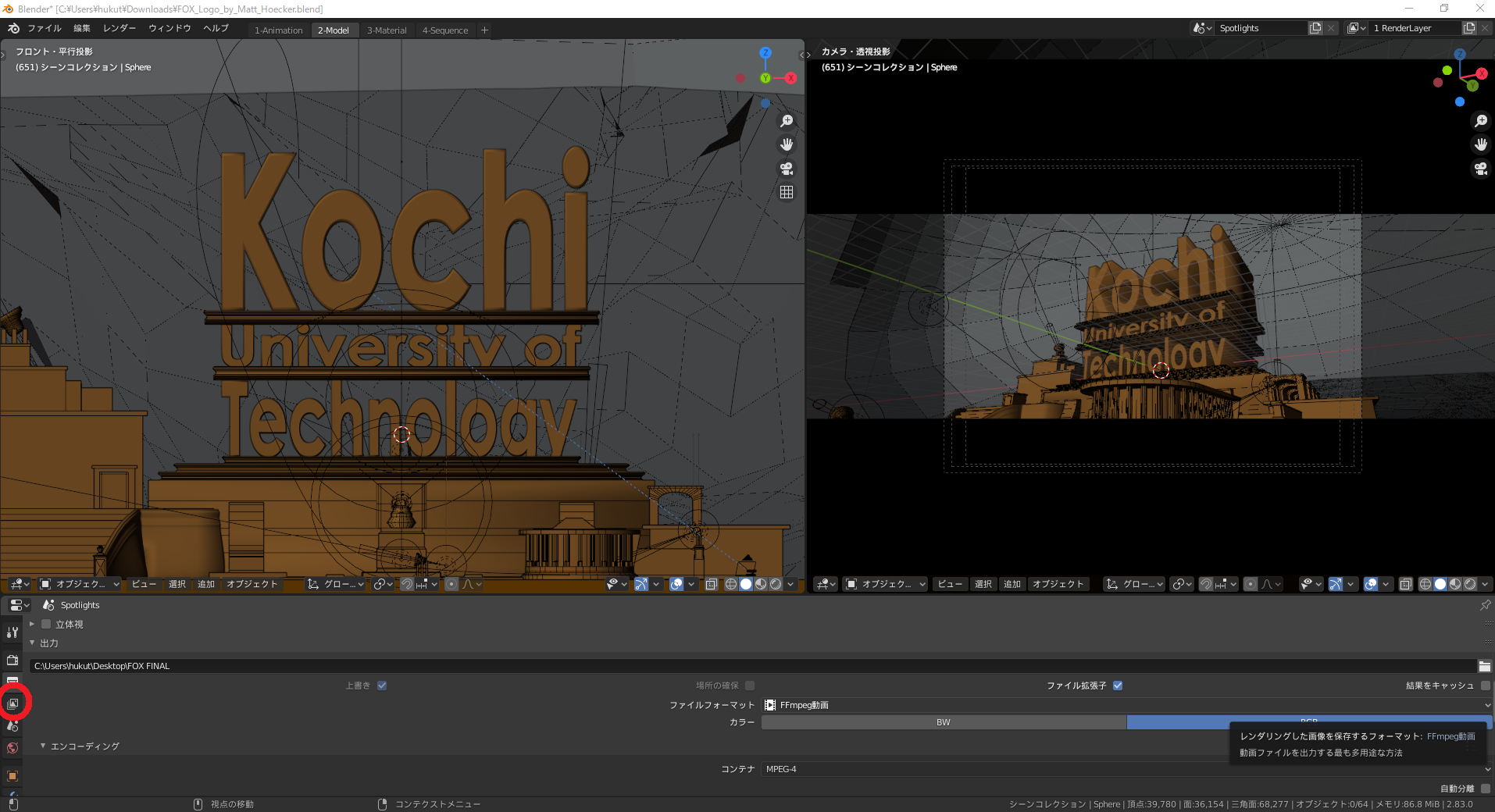Image resolution: width=1495 pixels, height=812 pixels.
Task: Expand the 立体視 (Stereoscopy) panel arrow
Action: pyautogui.click(x=32, y=624)
